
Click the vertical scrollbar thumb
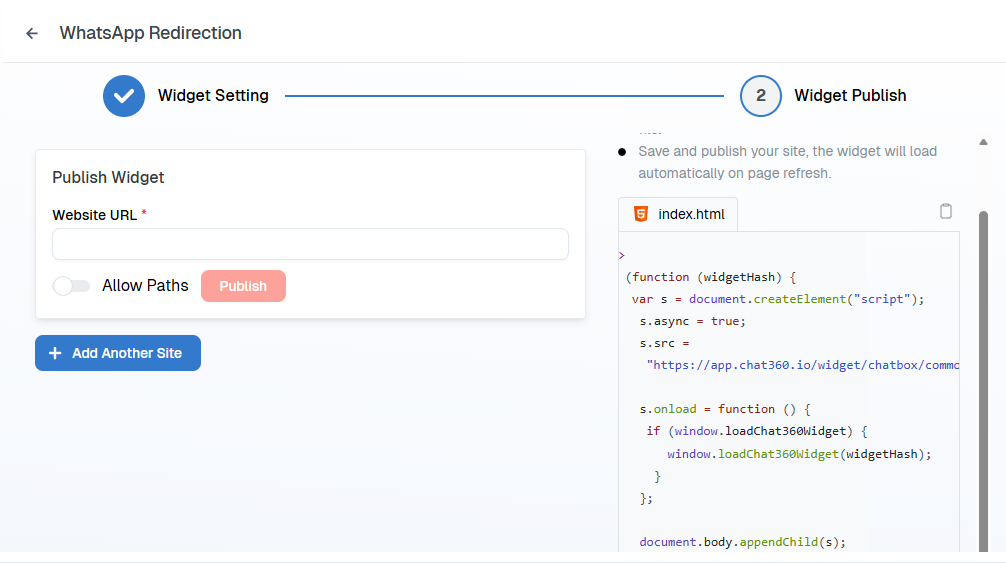(x=983, y=381)
